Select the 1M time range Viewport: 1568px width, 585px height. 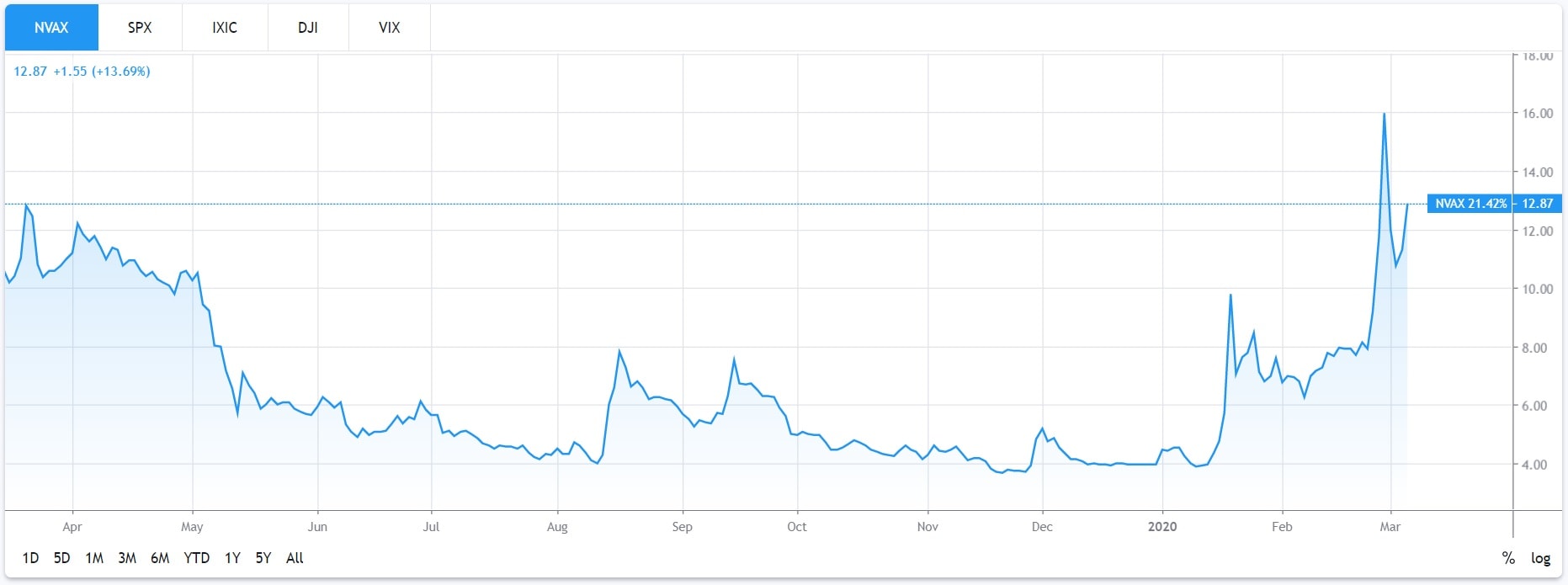(x=94, y=558)
